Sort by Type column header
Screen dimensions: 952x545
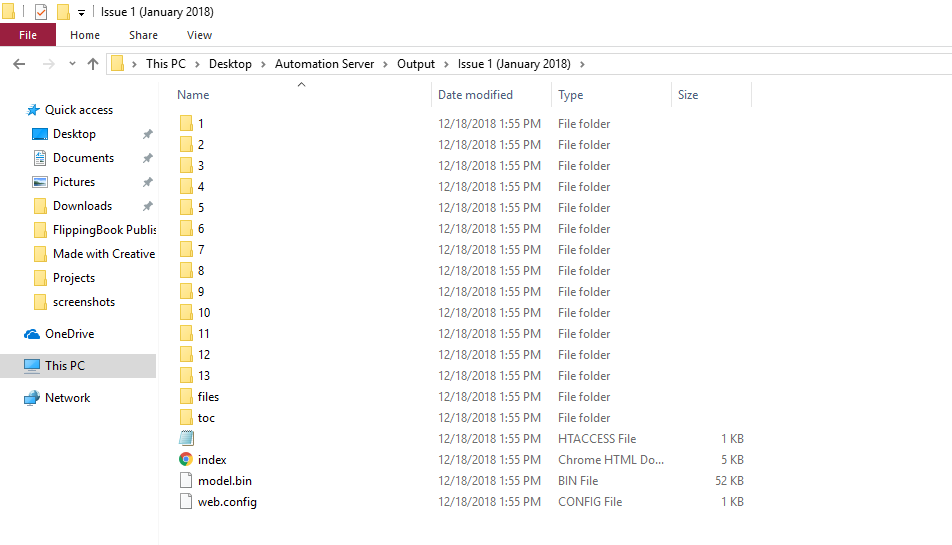(x=571, y=95)
